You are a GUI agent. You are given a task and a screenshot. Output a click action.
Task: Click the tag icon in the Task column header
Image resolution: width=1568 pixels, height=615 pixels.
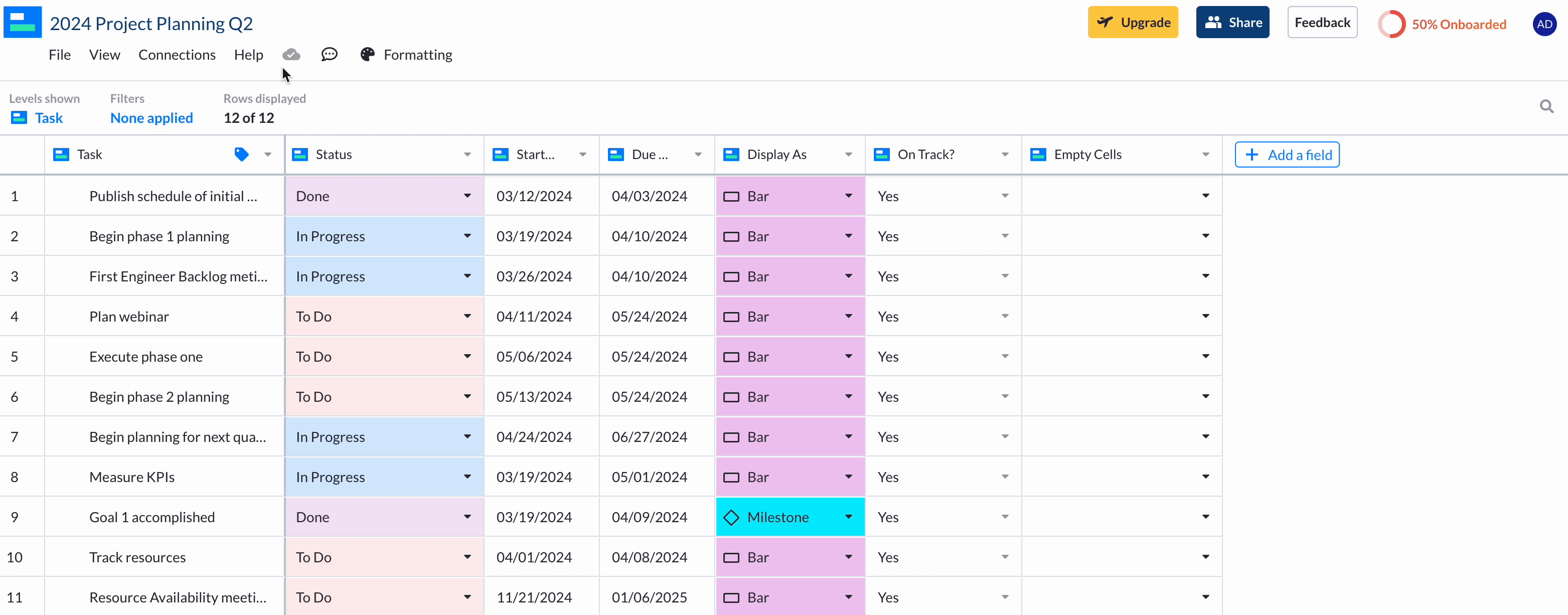pos(241,155)
